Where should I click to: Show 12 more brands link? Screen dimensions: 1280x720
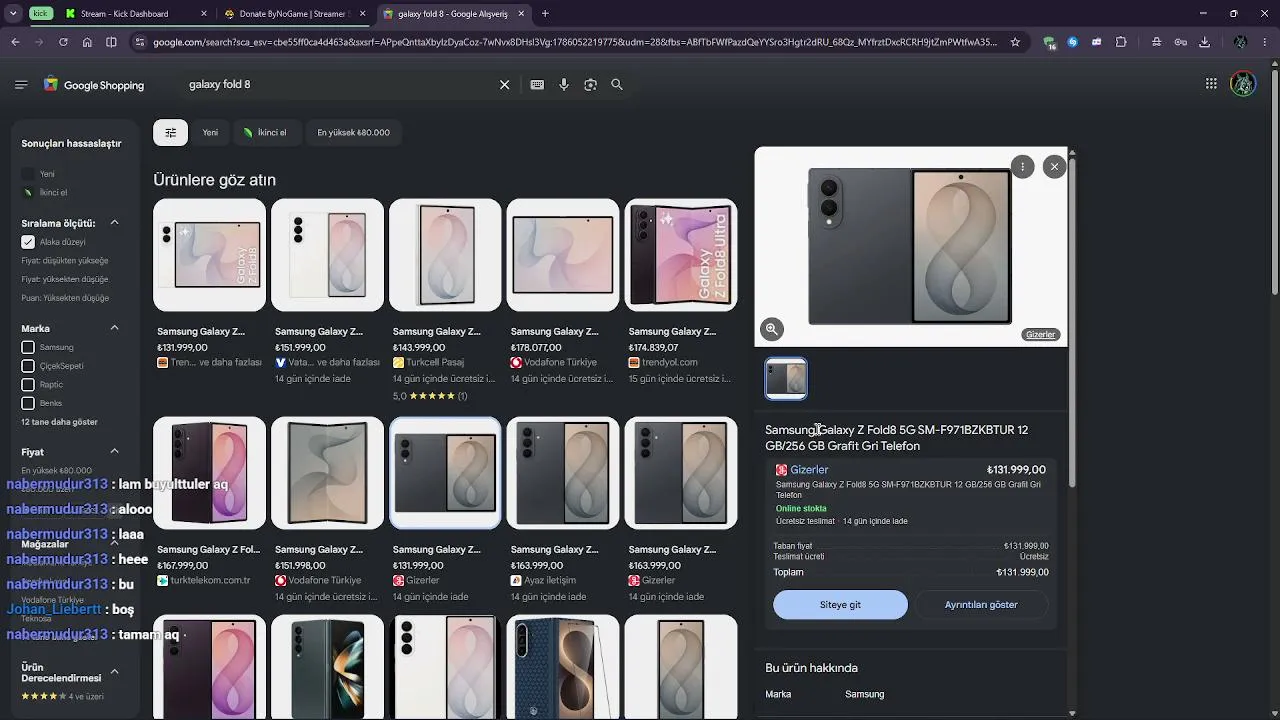60,422
